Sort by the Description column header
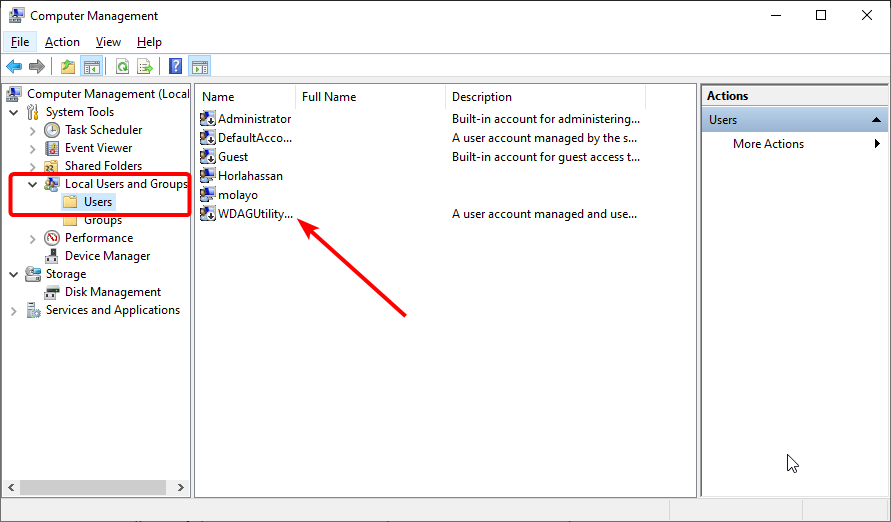This screenshot has width=891, height=522. point(546,97)
